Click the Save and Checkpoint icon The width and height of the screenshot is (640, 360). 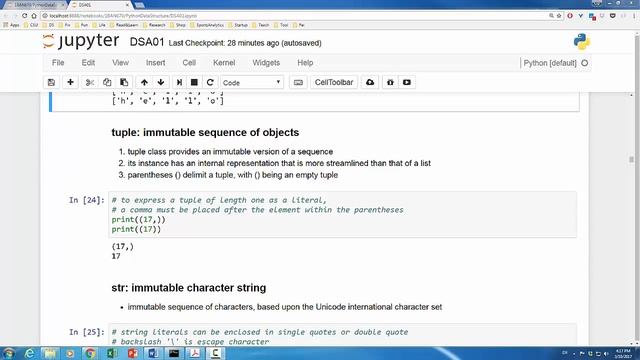(51, 82)
